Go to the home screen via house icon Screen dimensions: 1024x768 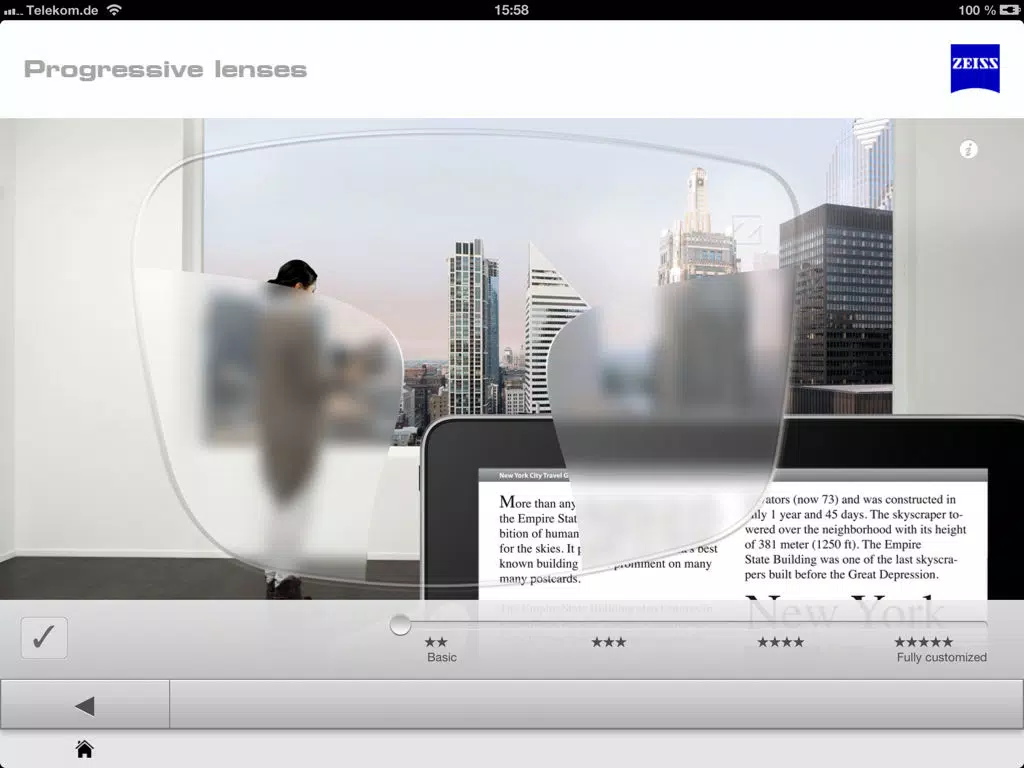(84, 749)
